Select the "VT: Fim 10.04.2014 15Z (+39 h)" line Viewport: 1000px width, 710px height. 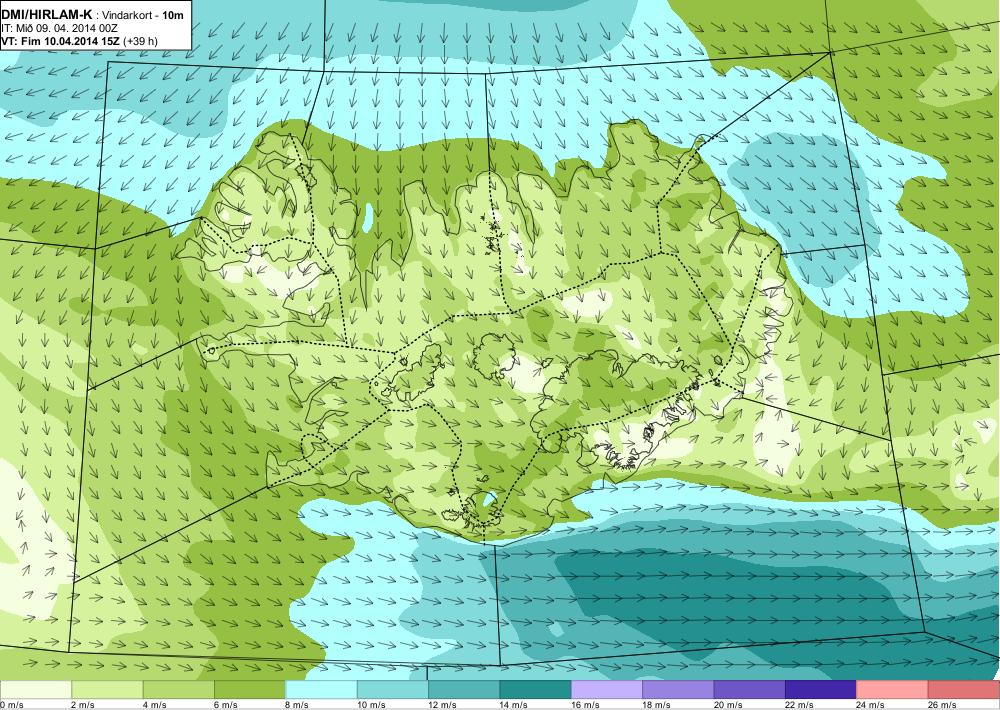point(79,41)
